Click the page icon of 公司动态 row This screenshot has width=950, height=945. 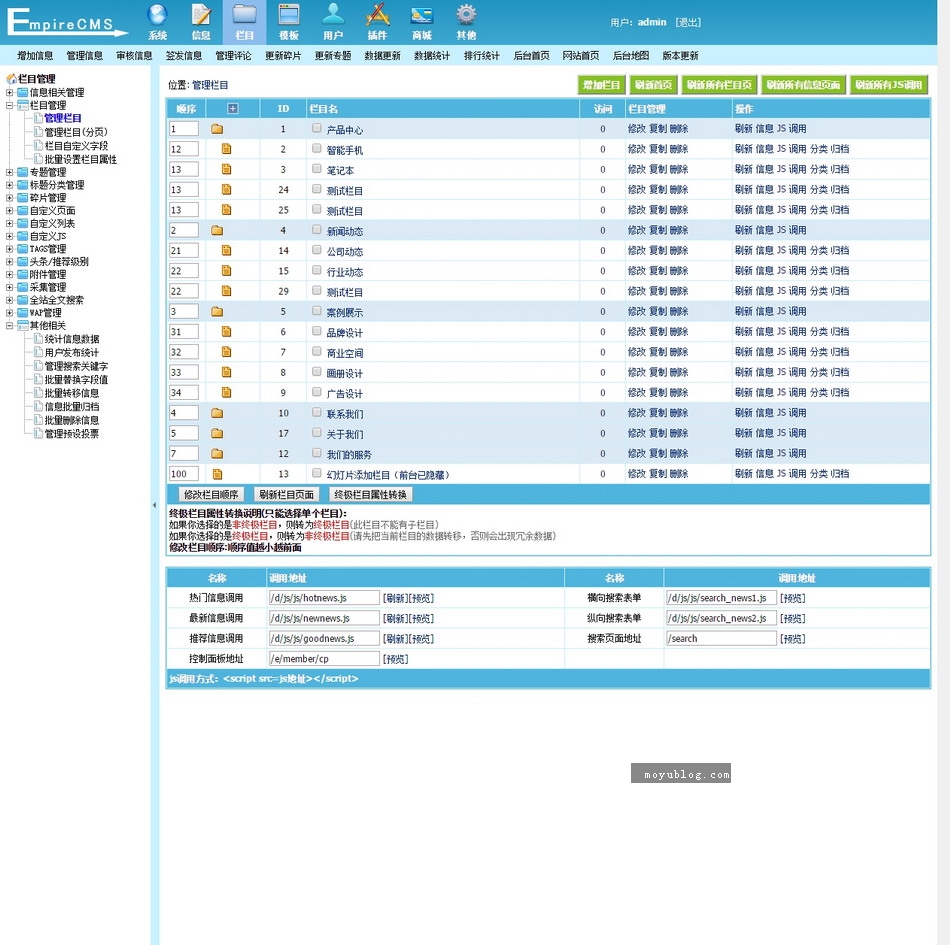coord(227,250)
